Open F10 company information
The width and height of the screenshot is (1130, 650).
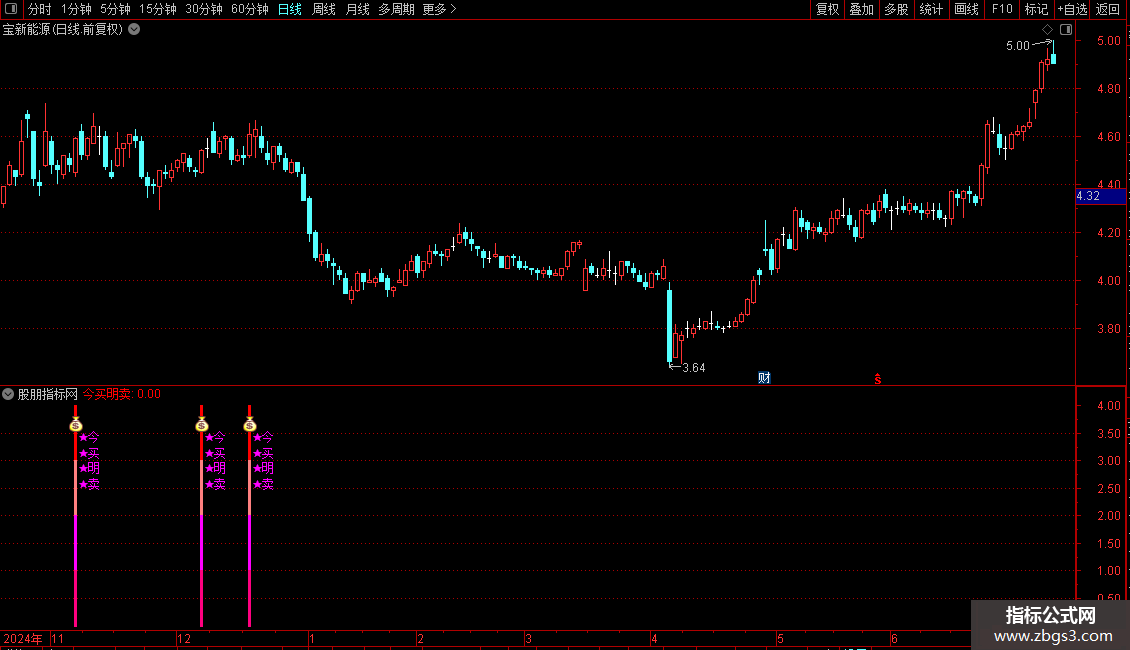(1002, 9)
